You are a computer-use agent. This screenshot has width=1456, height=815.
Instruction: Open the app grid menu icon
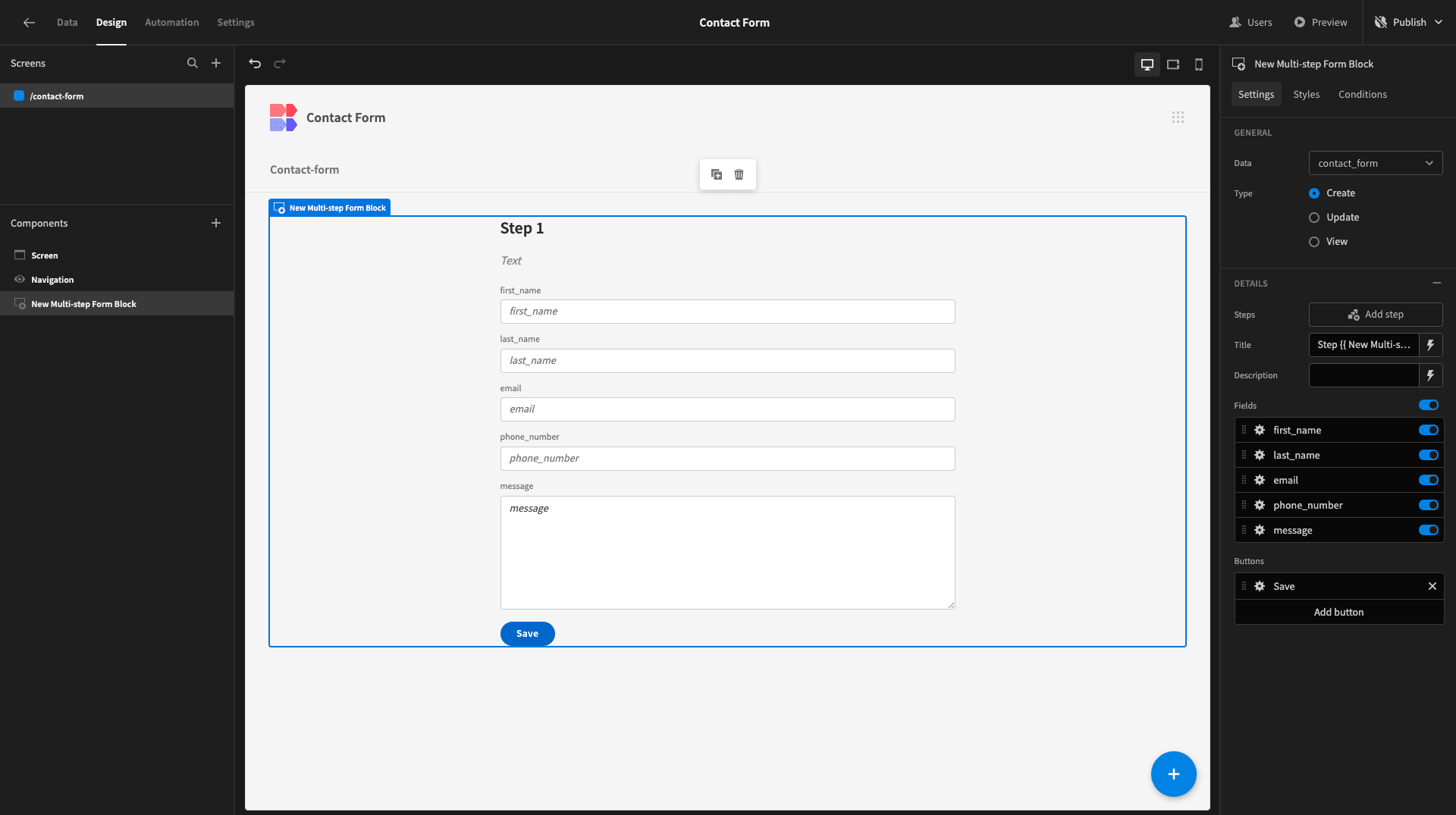point(1178,117)
